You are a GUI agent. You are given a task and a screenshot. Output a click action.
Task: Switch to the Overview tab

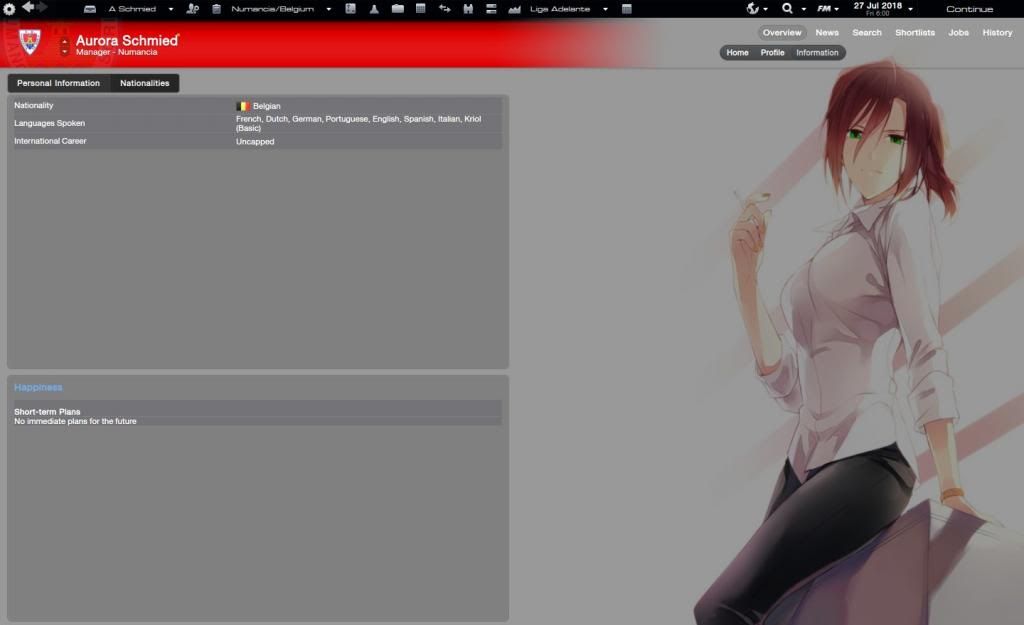[782, 33]
